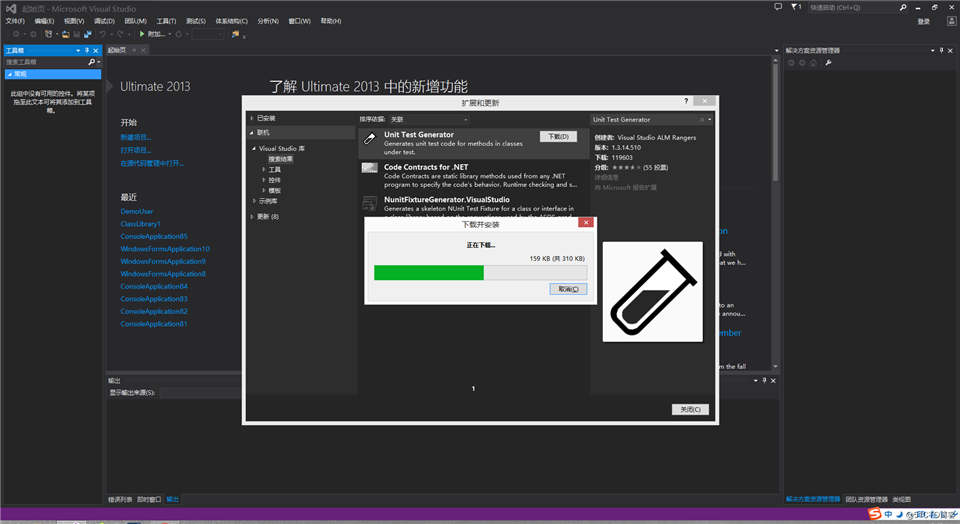
Task: Expand the 更新 (8) updates category
Action: (252, 217)
